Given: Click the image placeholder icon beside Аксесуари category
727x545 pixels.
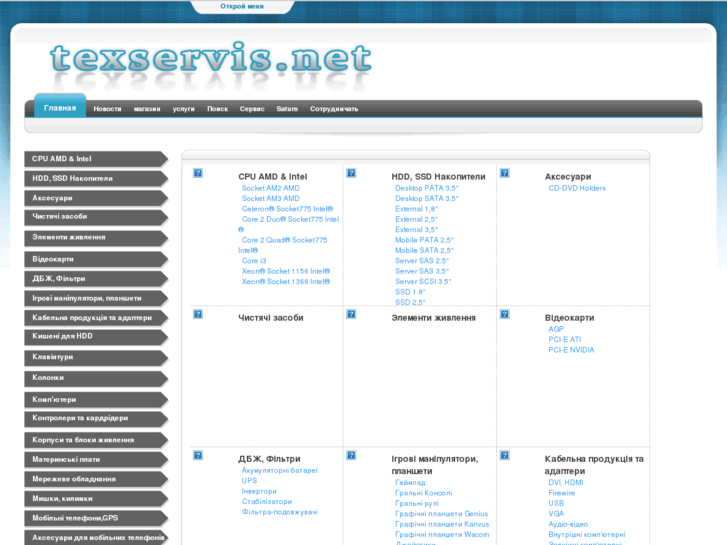Looking at the screenshot, I should 505,173.
